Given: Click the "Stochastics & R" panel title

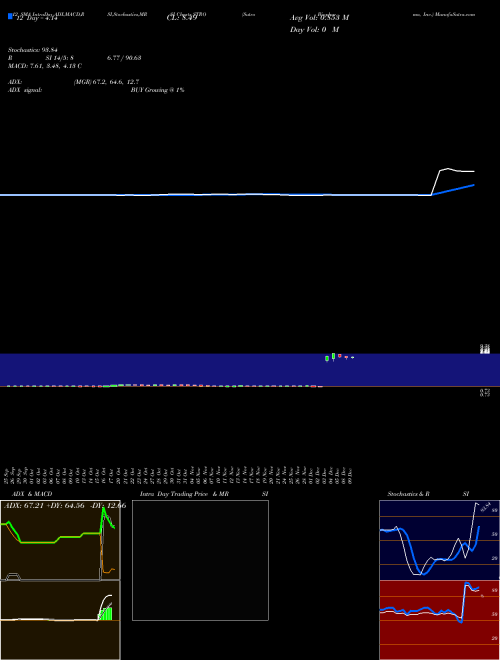Looking at the screenshot, I should point(408,494).
